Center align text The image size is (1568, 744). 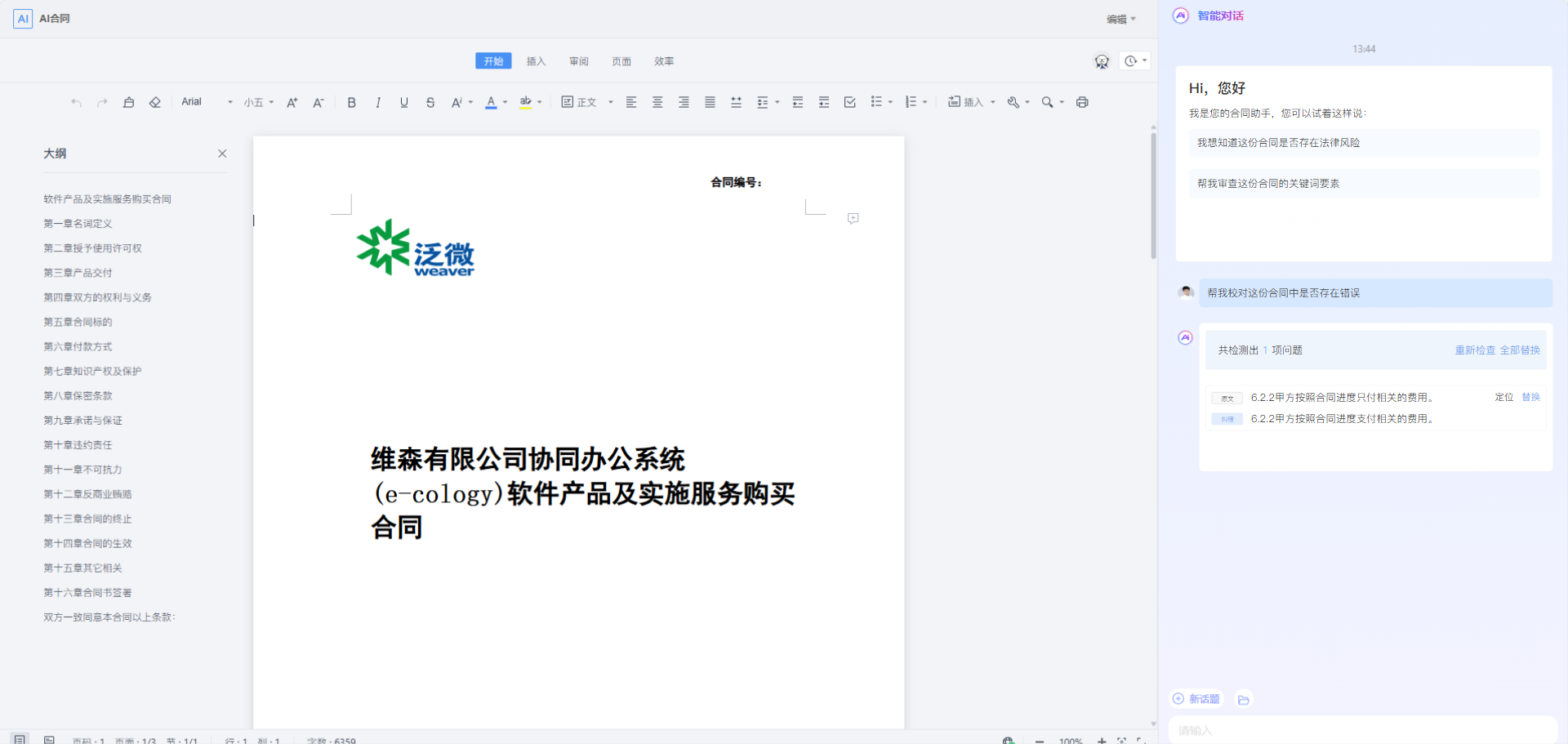click(657, 102)
